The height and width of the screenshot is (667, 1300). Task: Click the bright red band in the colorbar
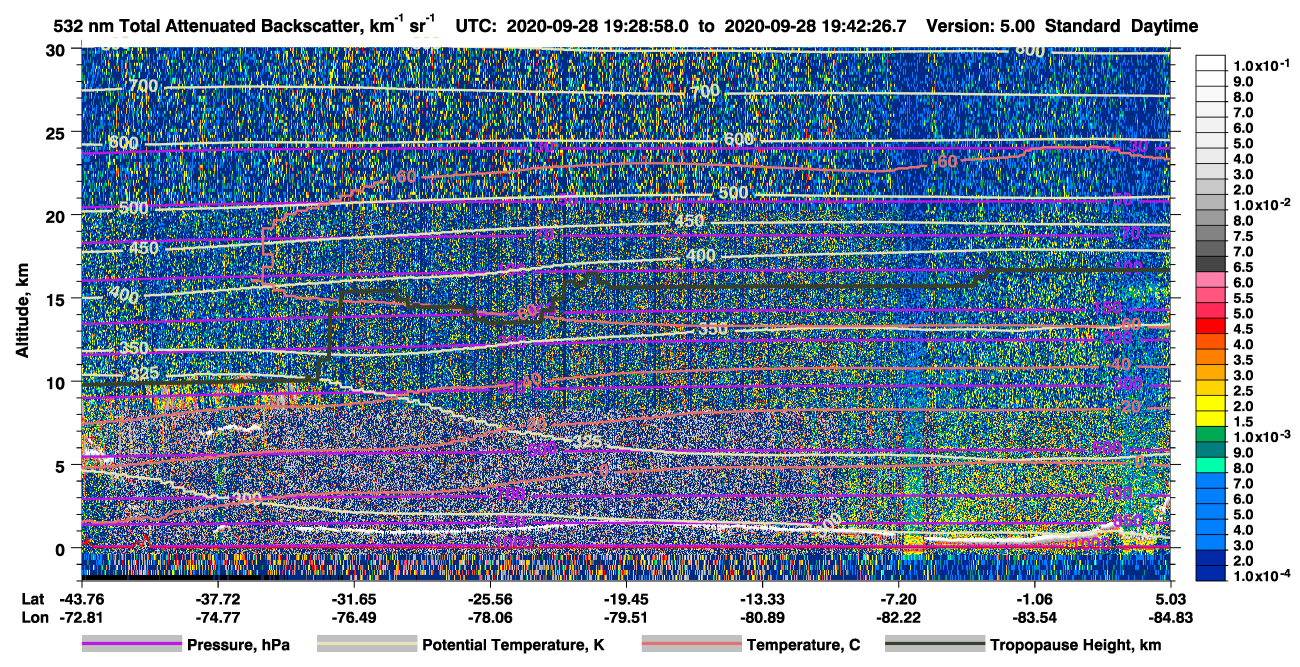(x=1211, y=326)
